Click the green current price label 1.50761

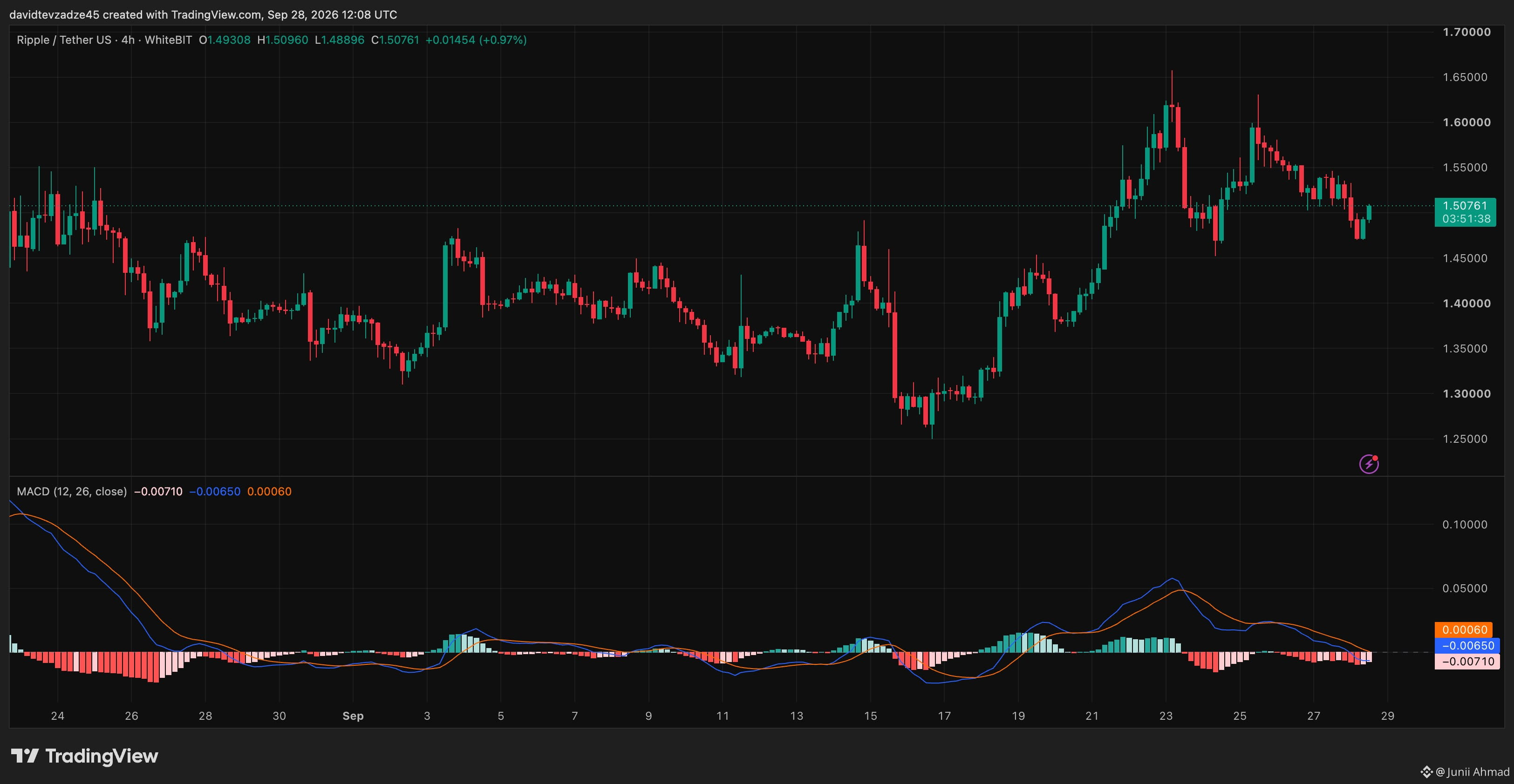[1465, 205]
